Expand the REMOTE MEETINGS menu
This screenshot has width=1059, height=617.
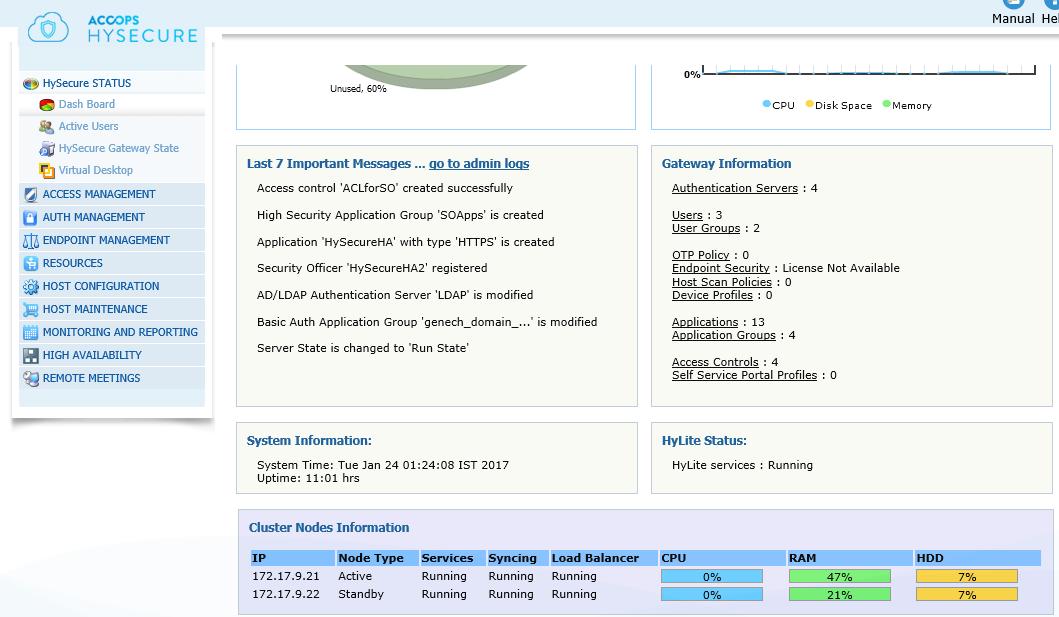(x=92, y=378)
